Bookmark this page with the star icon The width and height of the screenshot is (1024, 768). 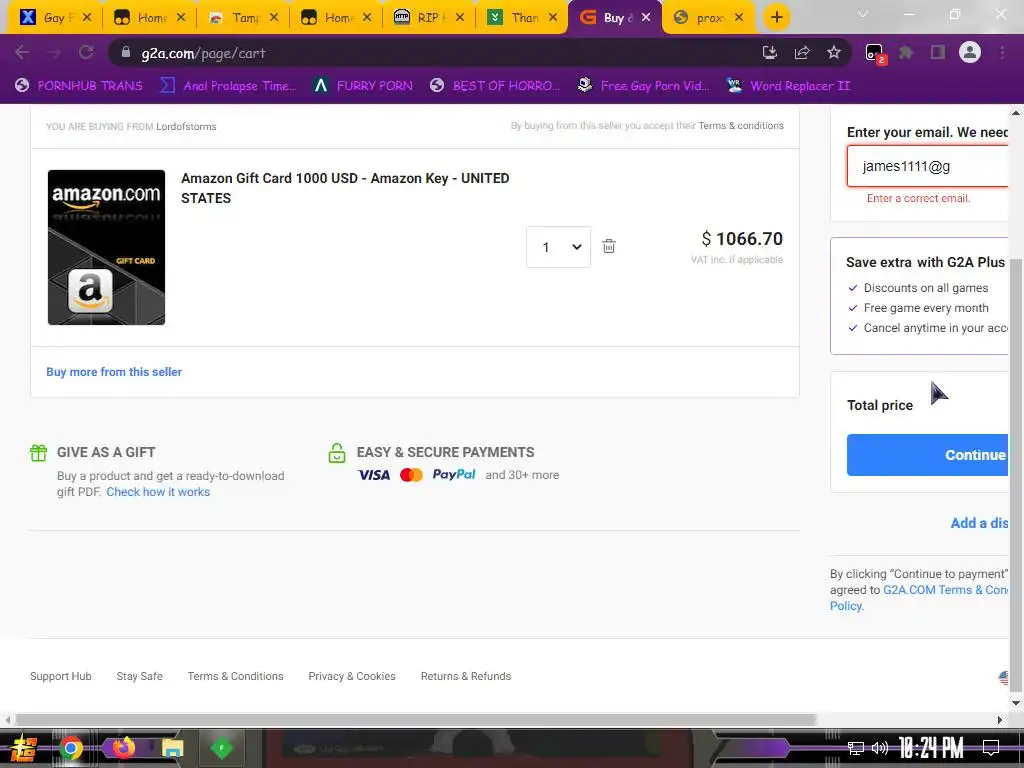click(x=834, y=53)
